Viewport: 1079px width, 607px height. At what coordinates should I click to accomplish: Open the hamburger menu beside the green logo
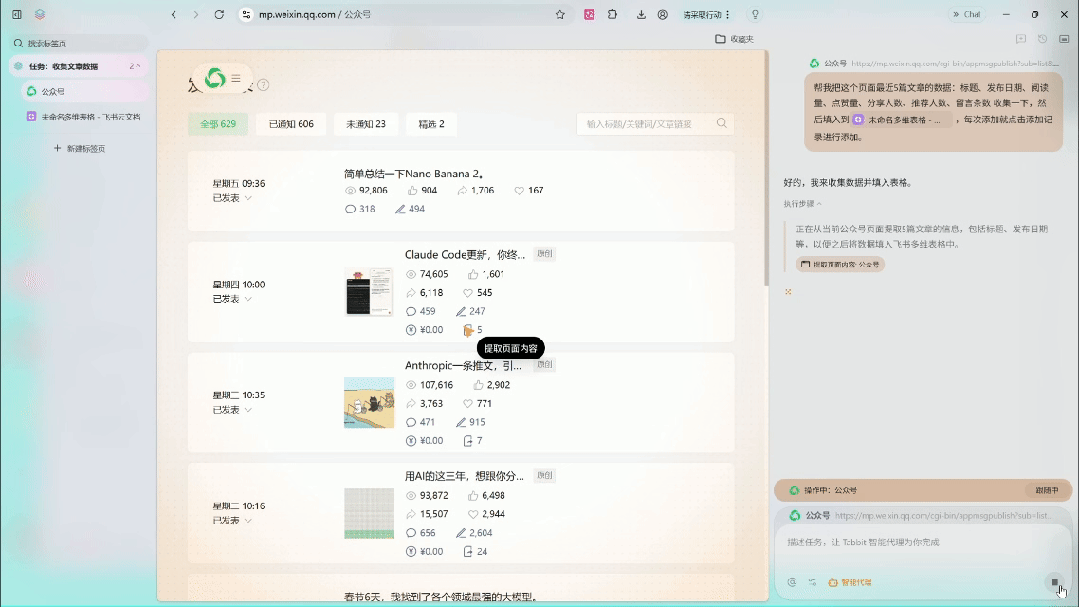[x=236, y=78]
